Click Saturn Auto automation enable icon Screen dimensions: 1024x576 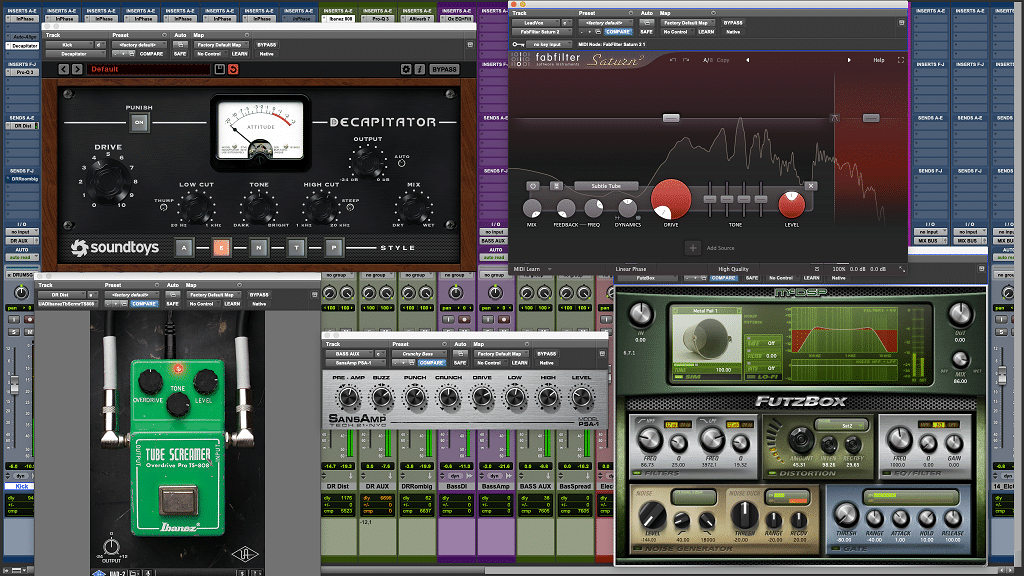(647, 23)
